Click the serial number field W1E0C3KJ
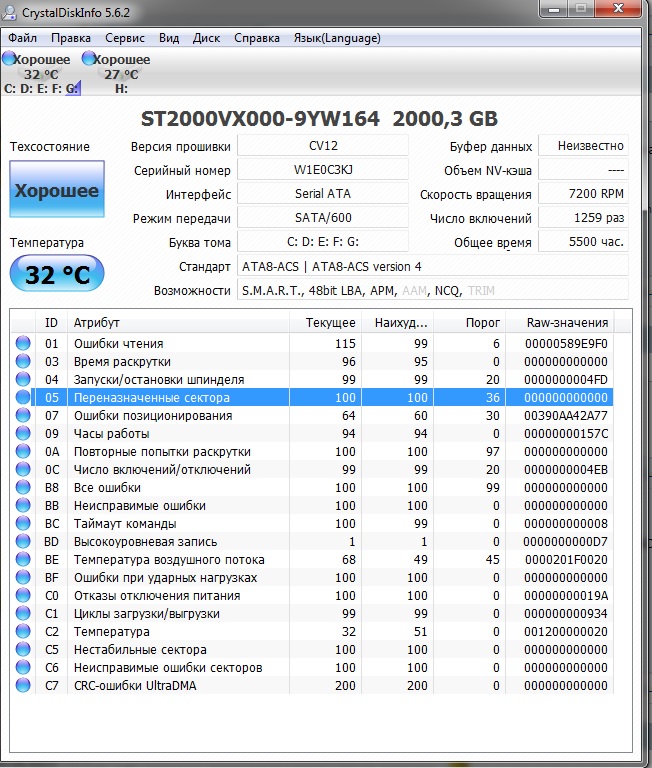 [323, 169]
